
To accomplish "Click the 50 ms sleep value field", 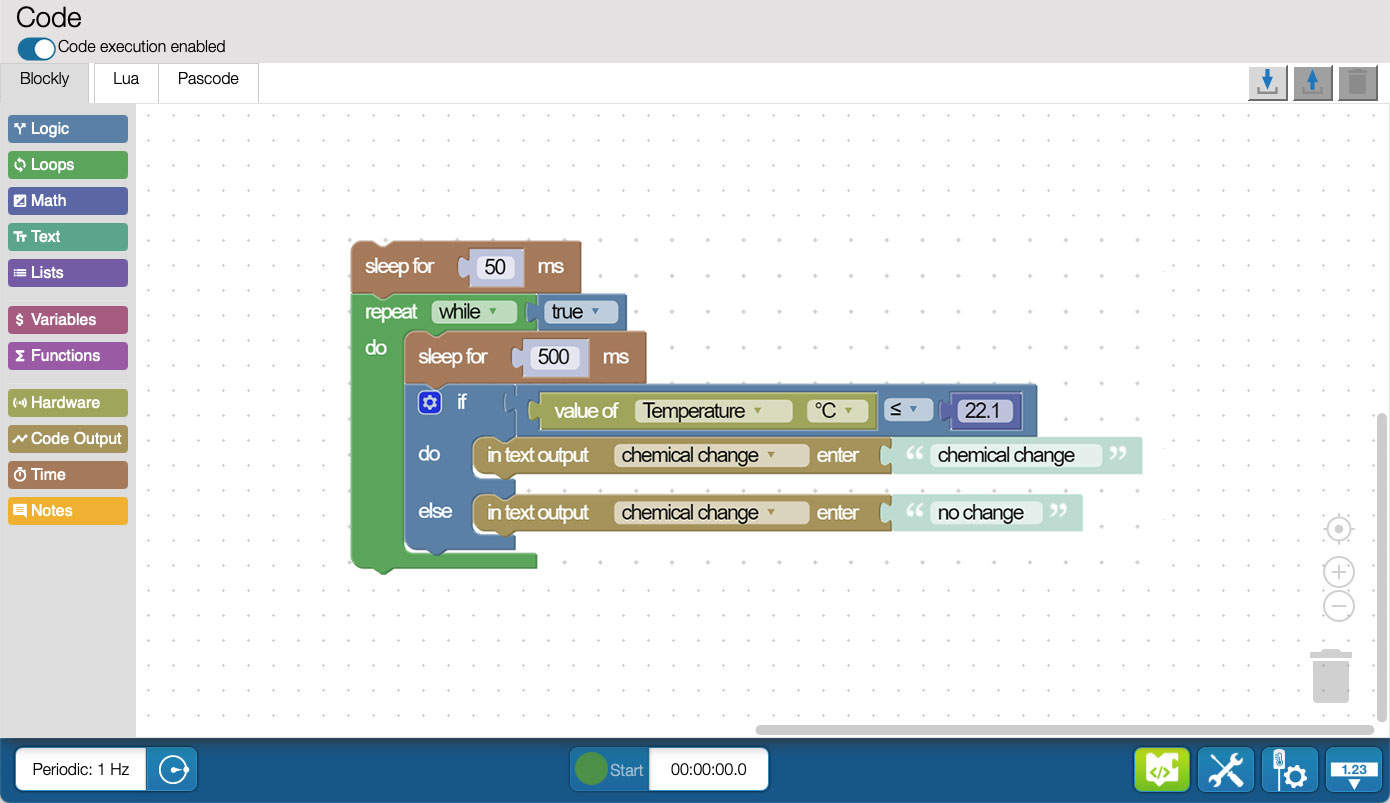I will coord(495,267).
